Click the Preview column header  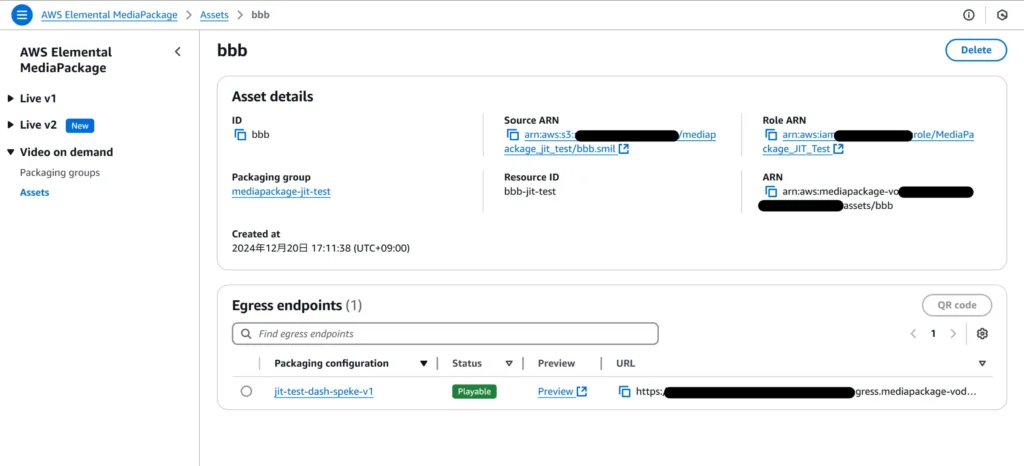[556, 364]
